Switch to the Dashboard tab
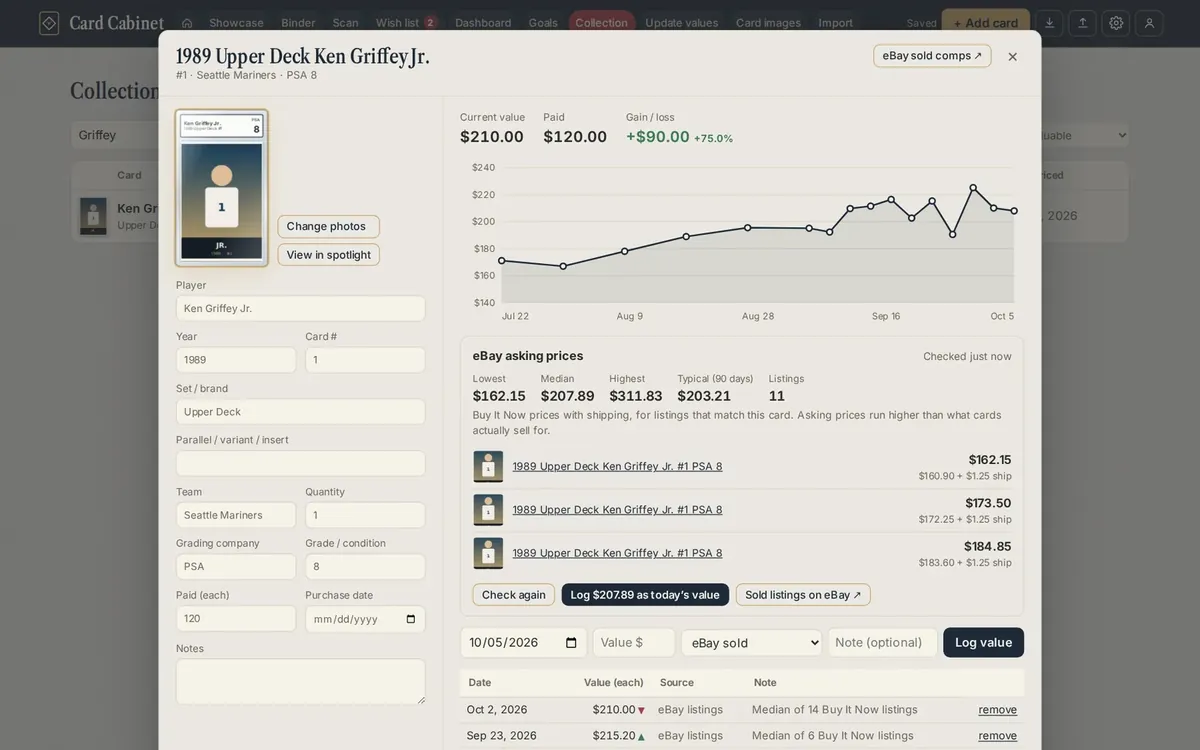 [x=483, y=23]
